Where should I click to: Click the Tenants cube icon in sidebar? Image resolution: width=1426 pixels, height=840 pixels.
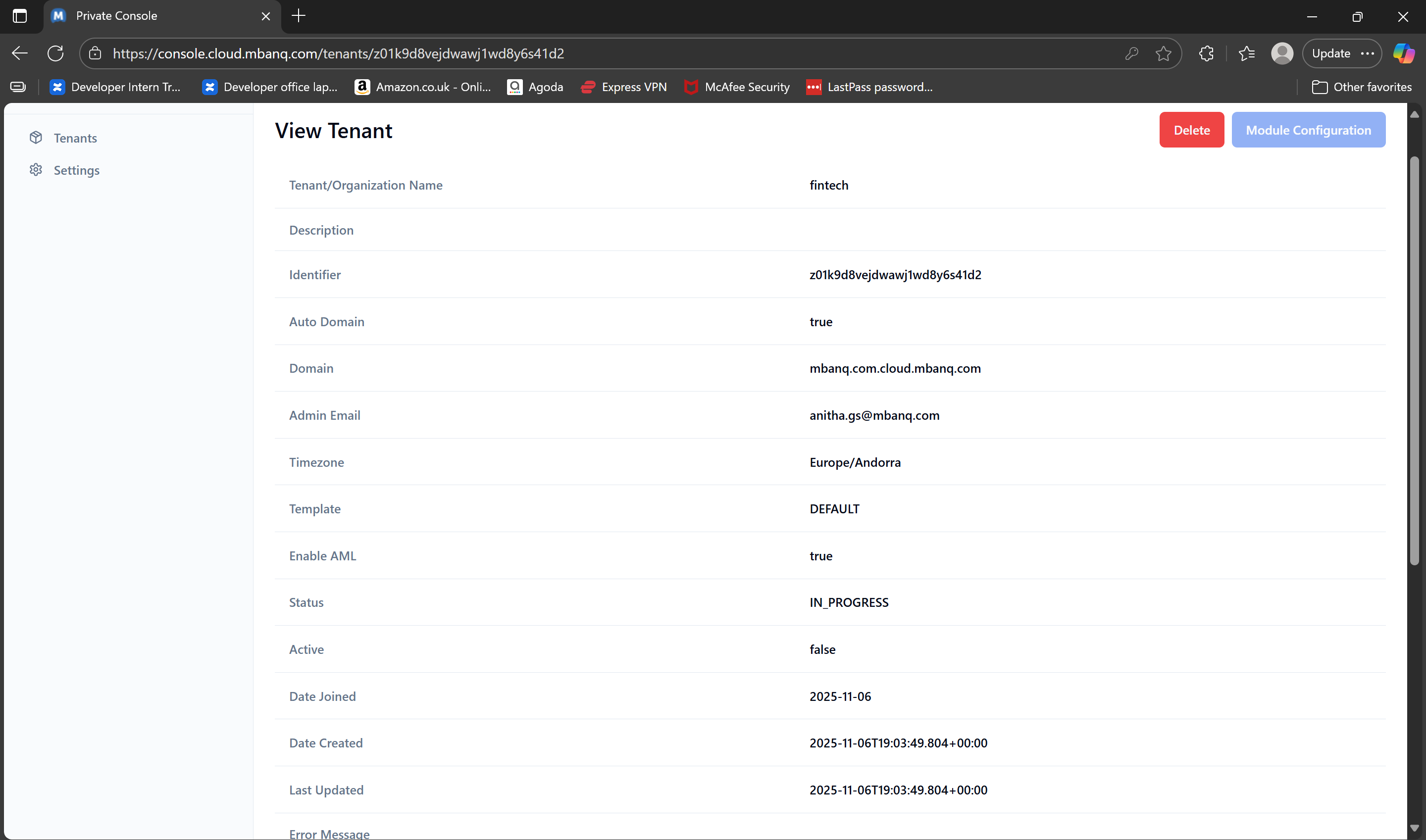[36, 138]
